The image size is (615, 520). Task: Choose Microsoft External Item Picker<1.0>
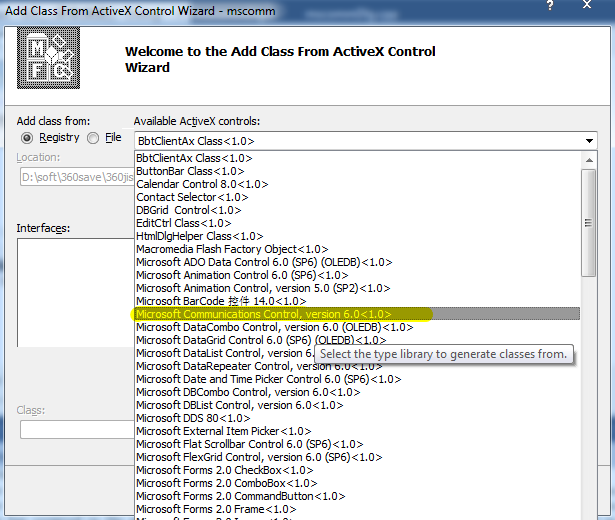point(357,431)
